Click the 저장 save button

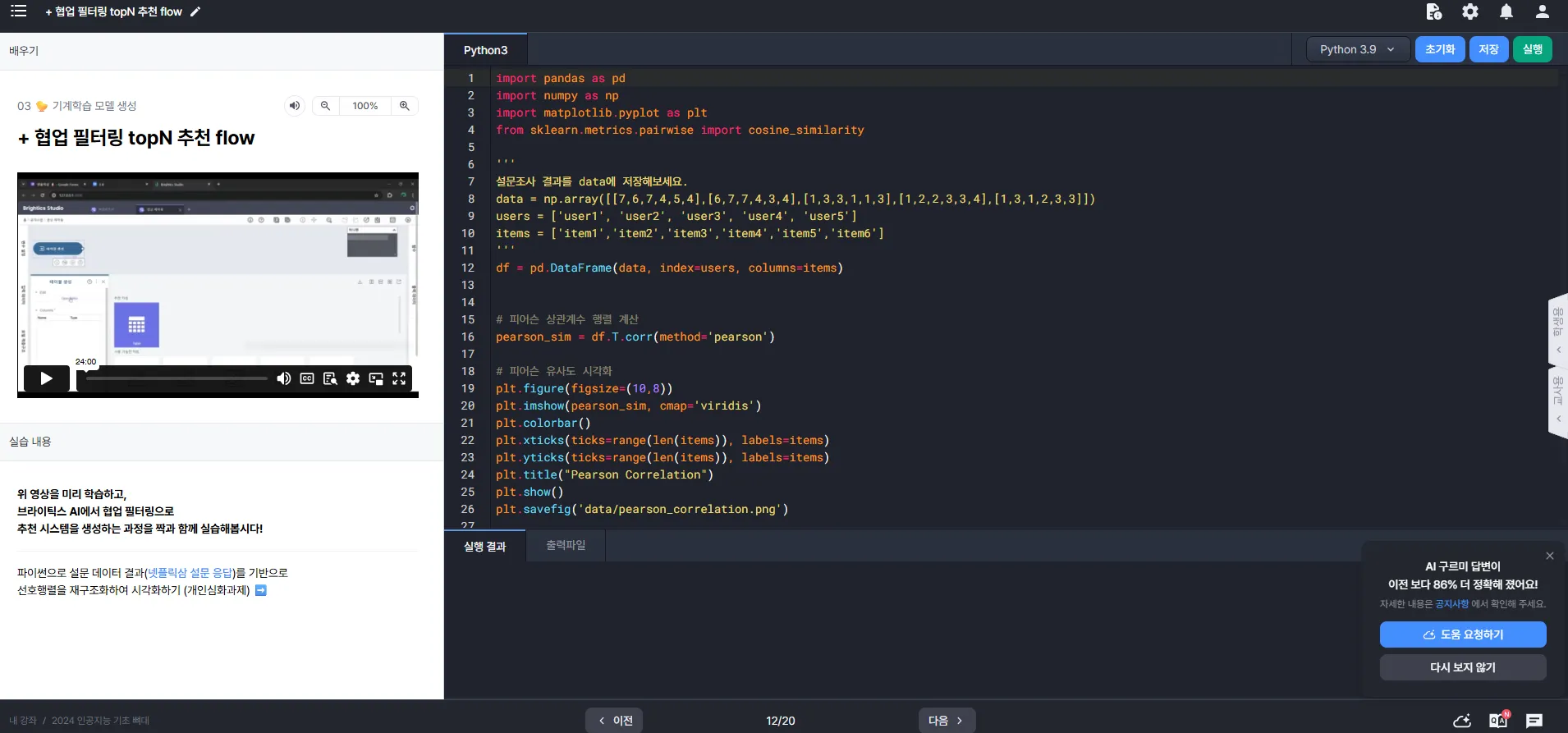point(1488,49)
